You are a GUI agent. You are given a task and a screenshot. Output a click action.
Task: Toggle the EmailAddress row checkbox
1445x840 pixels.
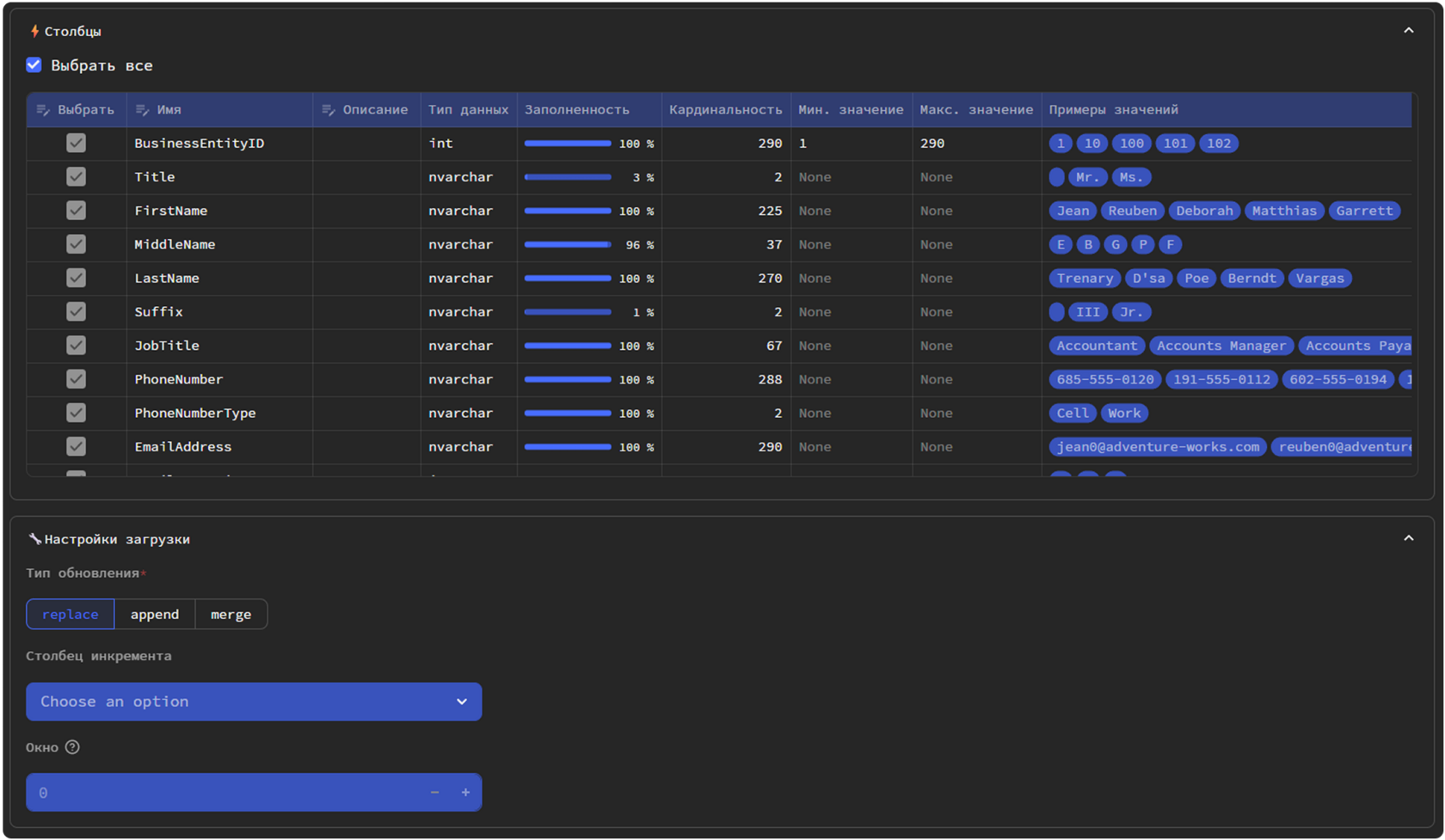click(x=76, y=446)
